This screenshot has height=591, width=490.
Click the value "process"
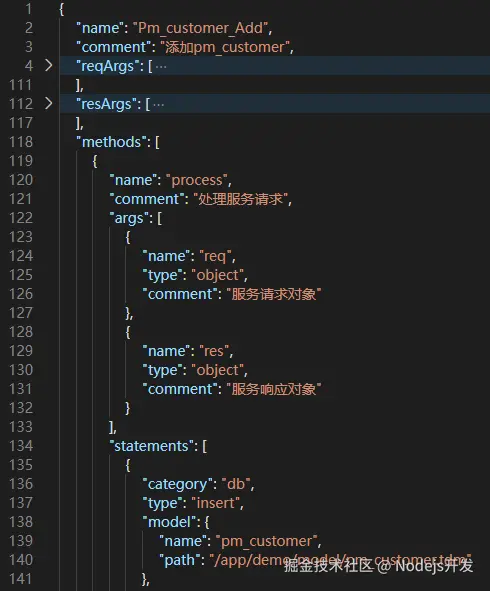tap(197, 180)
